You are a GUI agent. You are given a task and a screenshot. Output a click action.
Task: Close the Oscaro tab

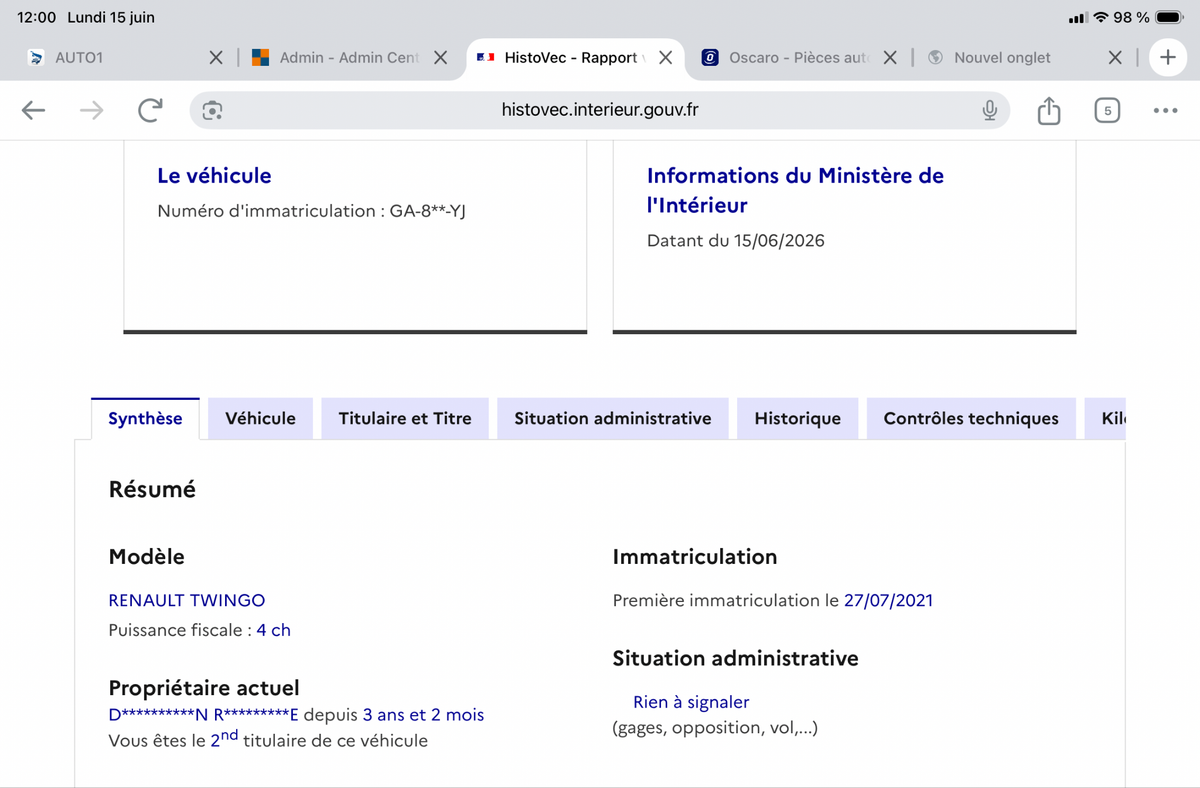pyautogui.click(x=890, y=58)
